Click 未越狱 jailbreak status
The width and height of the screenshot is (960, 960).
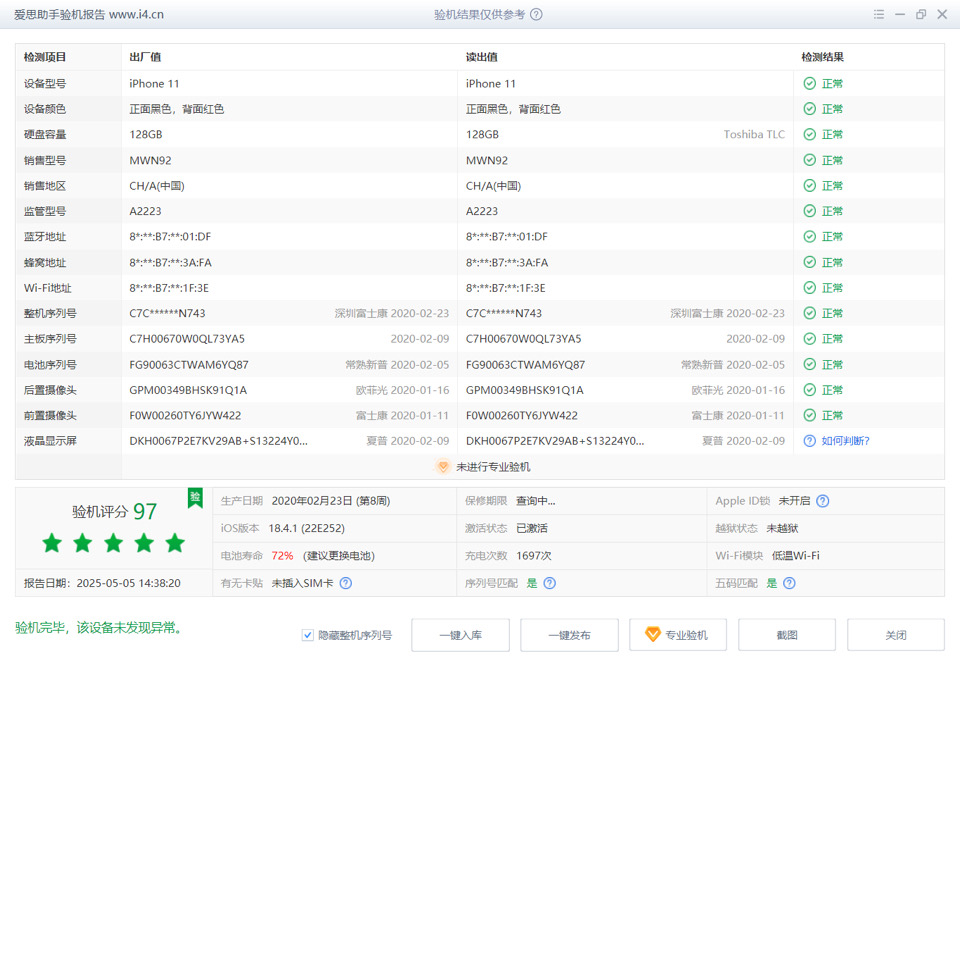pos(782,528)
